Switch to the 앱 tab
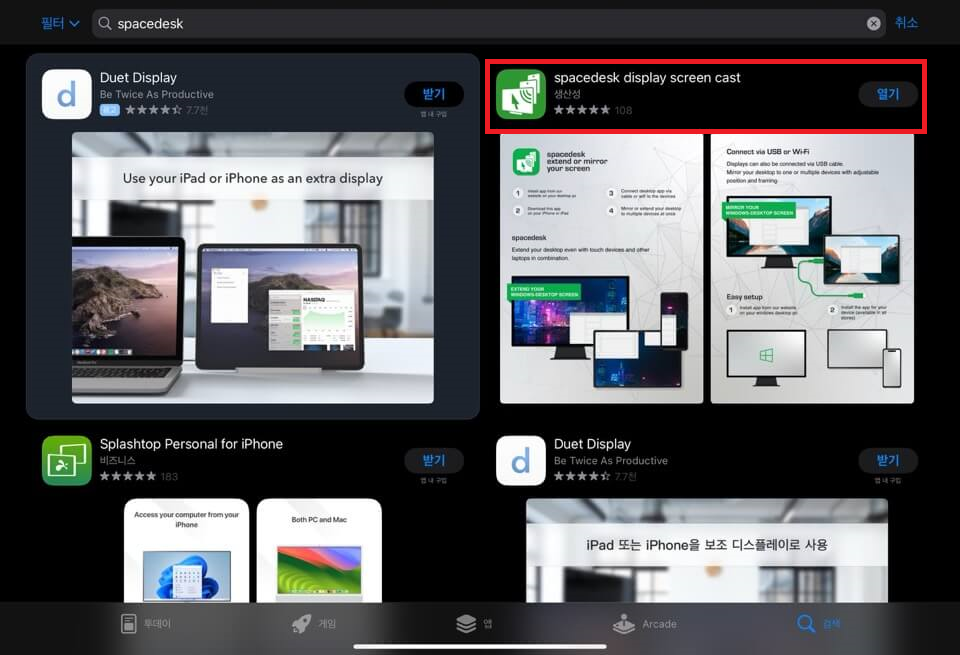 pyautogui.click(x=474, y=624)
